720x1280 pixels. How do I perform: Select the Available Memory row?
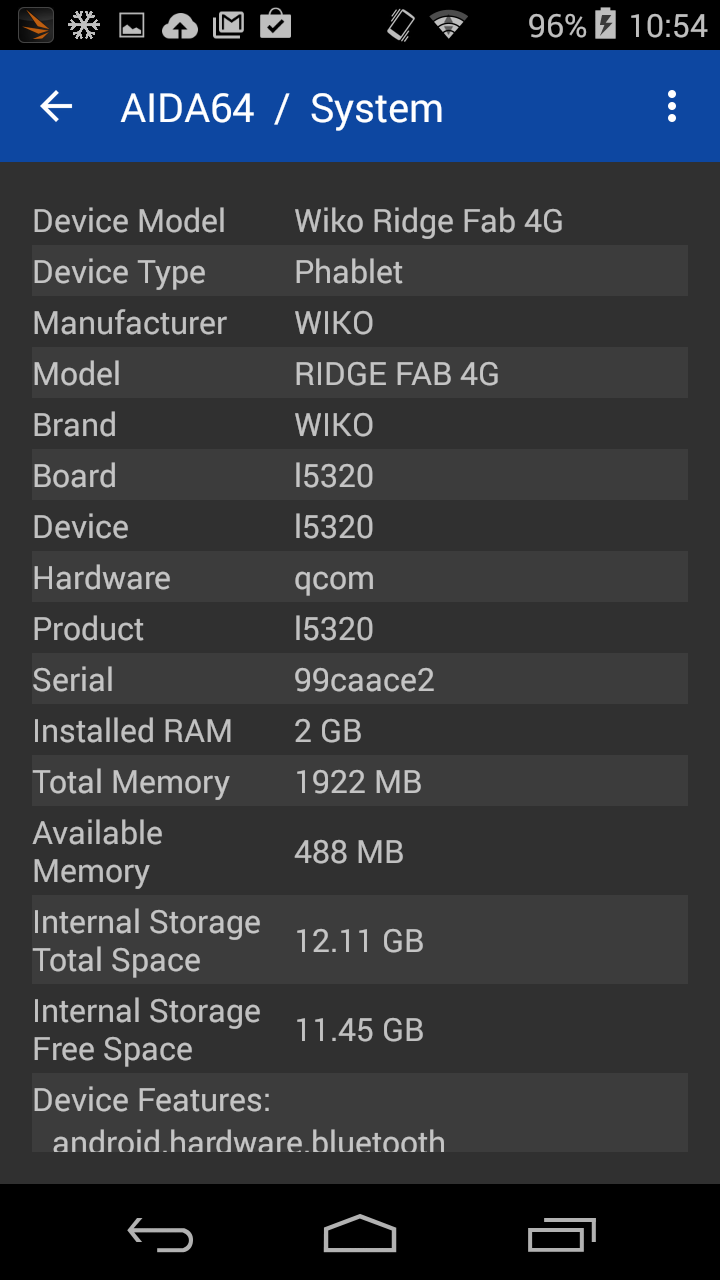tap(359, 851)
